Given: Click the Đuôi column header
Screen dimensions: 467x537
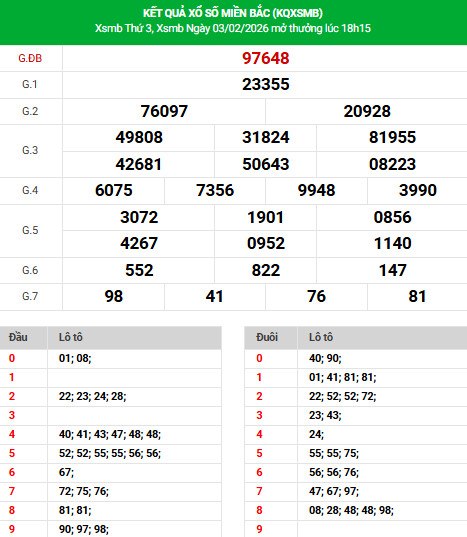Looking at the screenshot, I should point(267,337).
